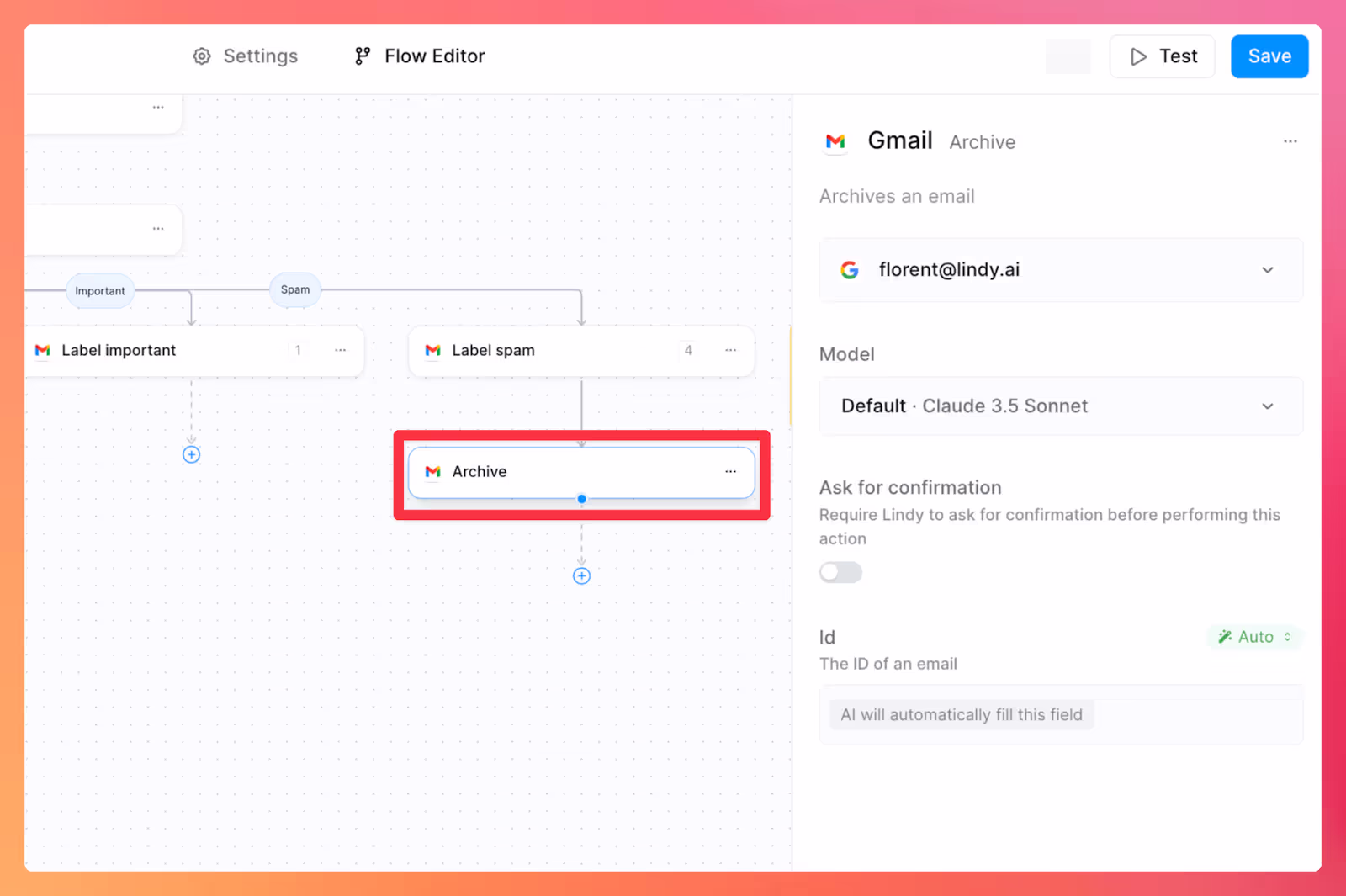Viewport: 1346px width, 896px height.
Task: Select the Label important node
Action: (x=194, y=351)
